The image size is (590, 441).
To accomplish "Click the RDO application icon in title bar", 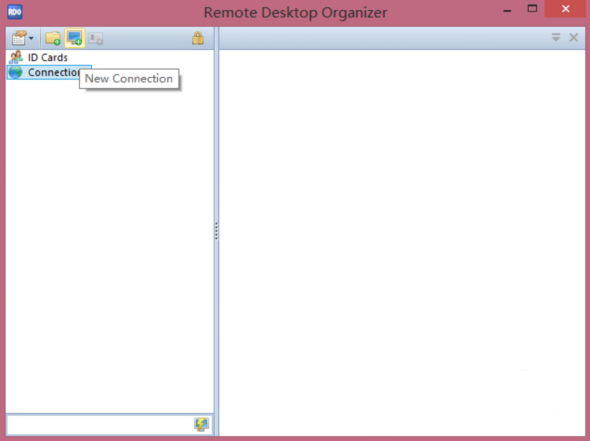I will pos(15,12).
